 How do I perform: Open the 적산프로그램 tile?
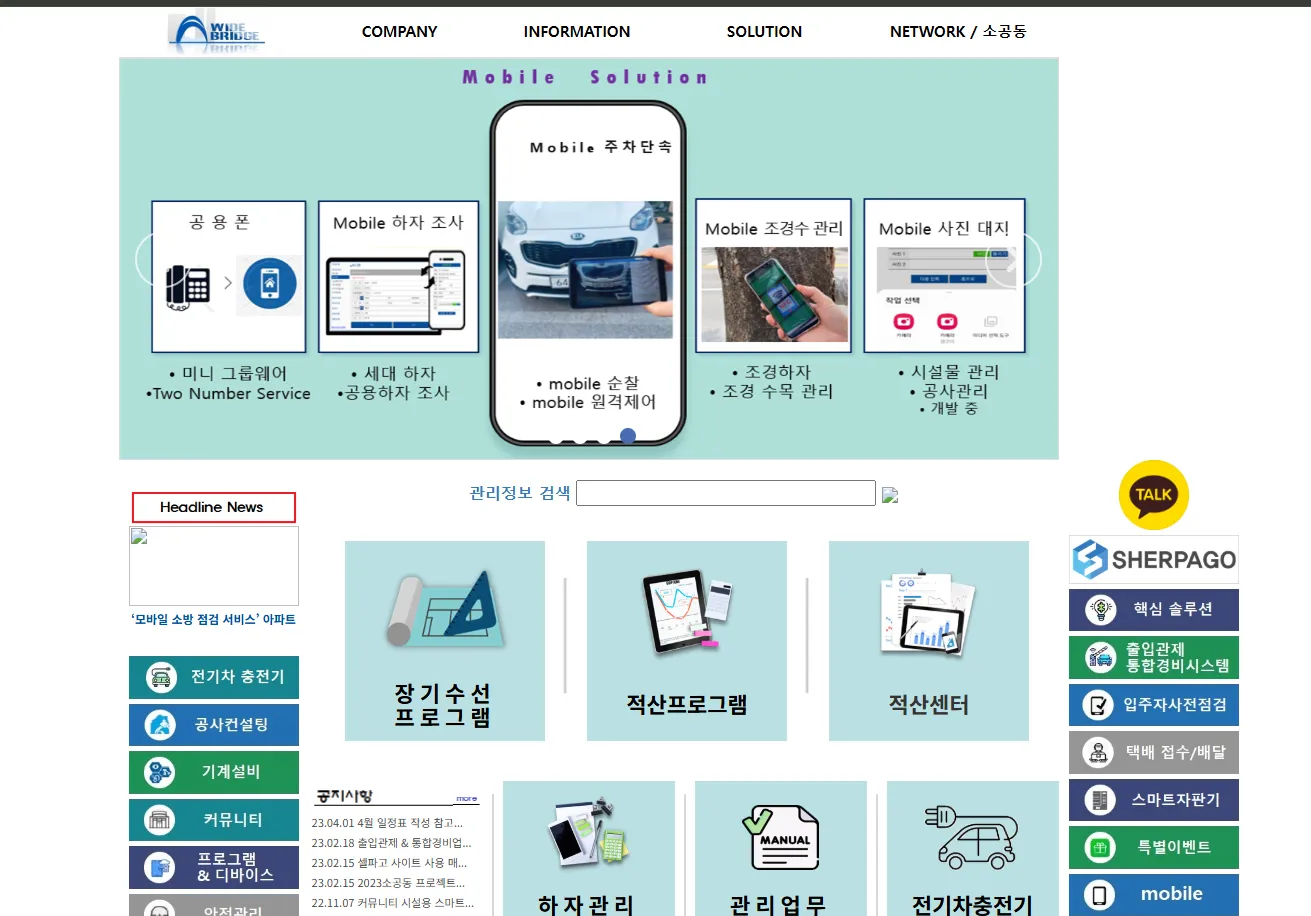pyautogui.click(x=687, y=641)
